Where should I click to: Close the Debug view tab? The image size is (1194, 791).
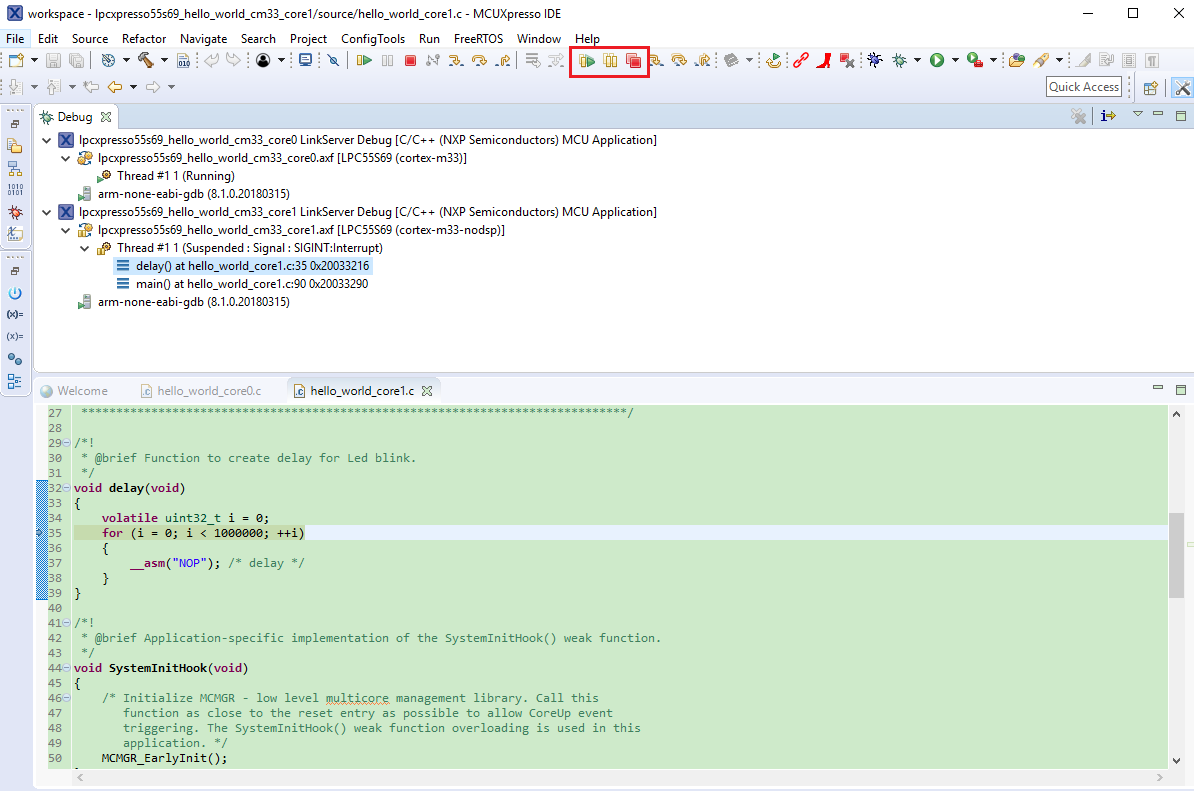click(106, 116)
